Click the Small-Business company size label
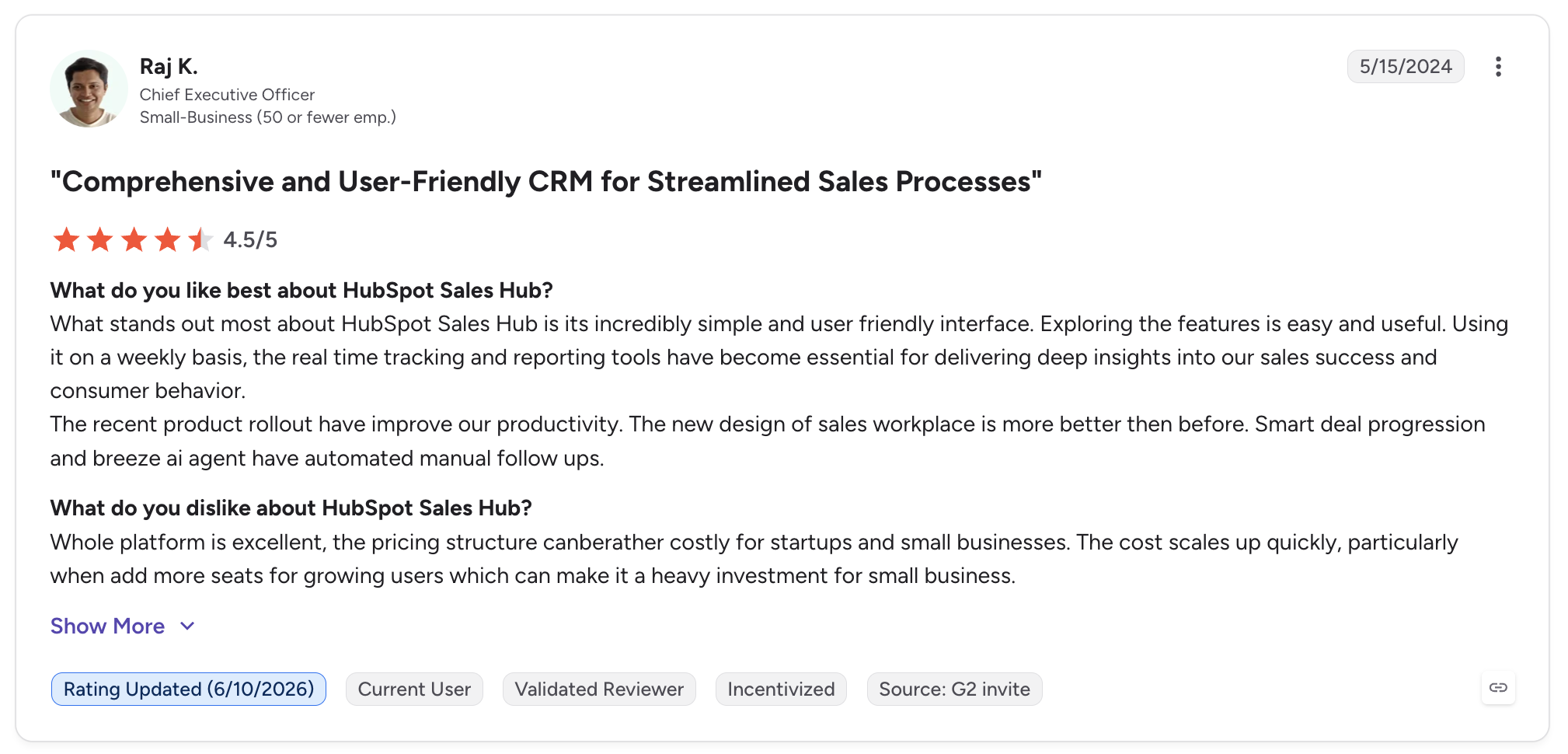Screen dimensions: 1568x754 pos(268,117)
